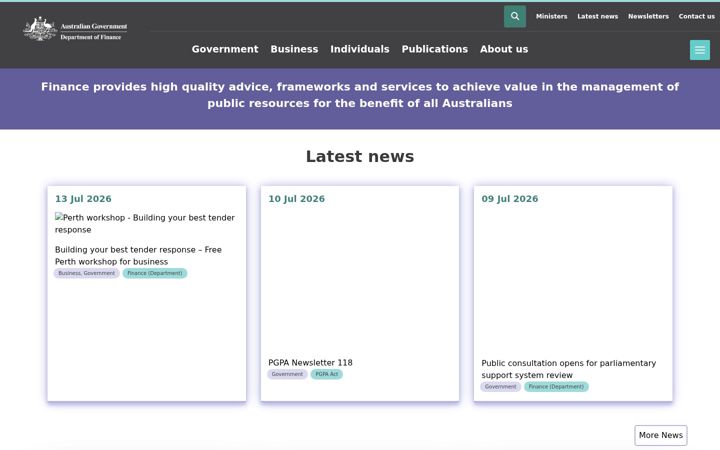Click the Perth workshop broken image thumbnail
720x450 pixels.
point(145,224)
